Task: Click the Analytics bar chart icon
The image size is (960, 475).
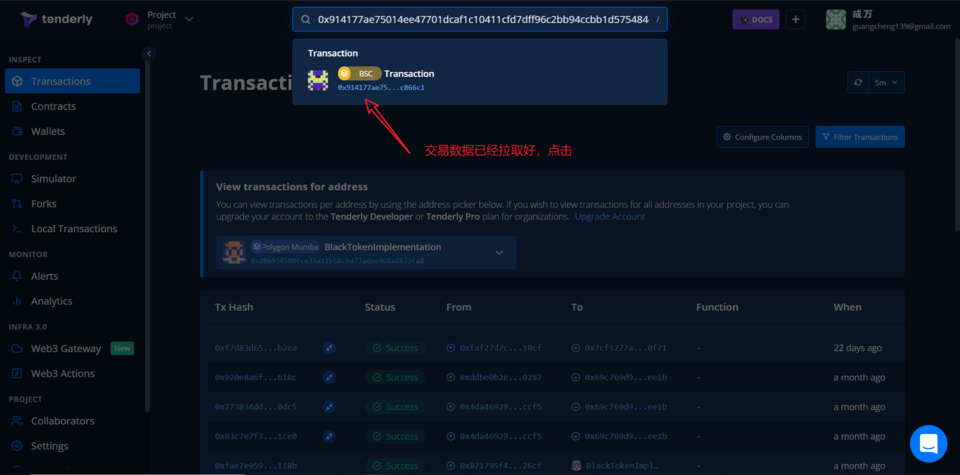Action: [x=18, y=301]
